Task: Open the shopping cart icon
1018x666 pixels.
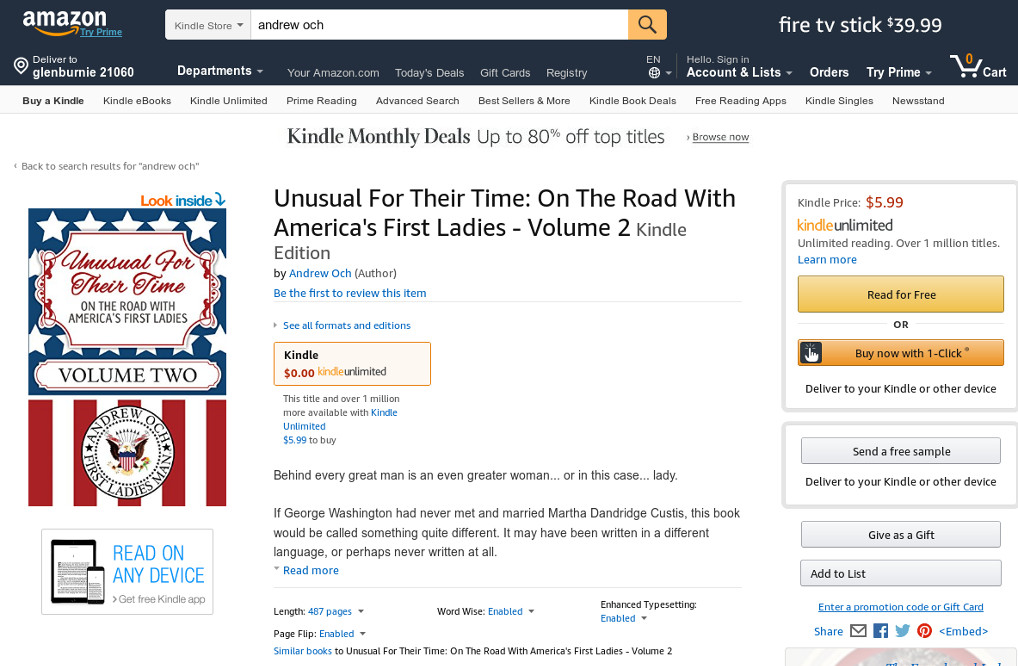Action: point(966,67)
